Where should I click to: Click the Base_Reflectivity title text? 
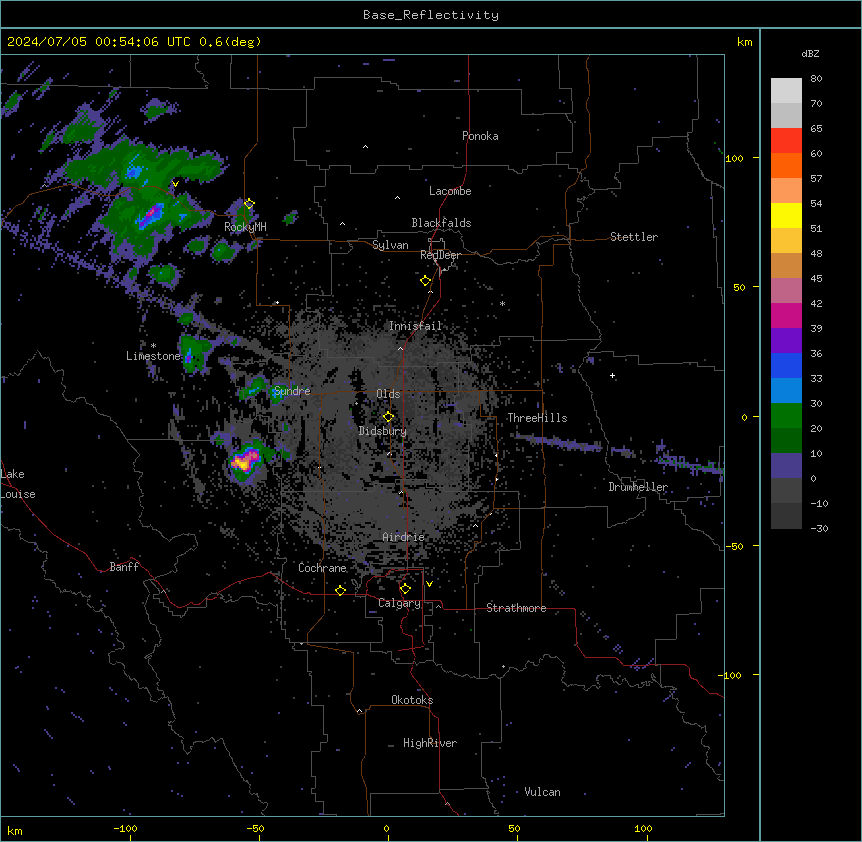(431, 15)
